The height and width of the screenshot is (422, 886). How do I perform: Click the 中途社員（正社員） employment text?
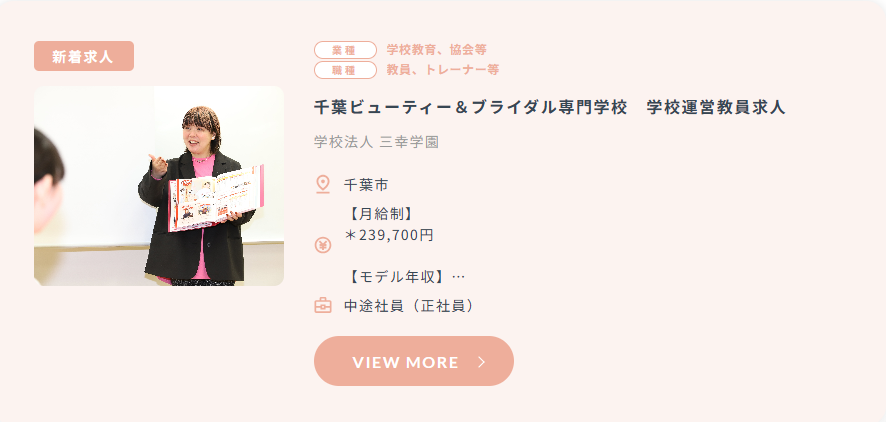pos(410,306)
